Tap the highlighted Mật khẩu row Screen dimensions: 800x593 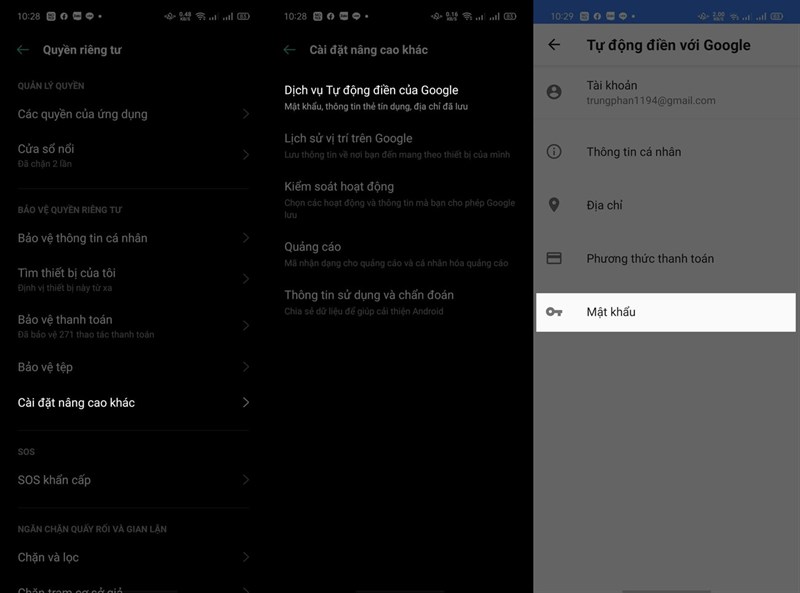pyautogui.click(x=666, y=312)
